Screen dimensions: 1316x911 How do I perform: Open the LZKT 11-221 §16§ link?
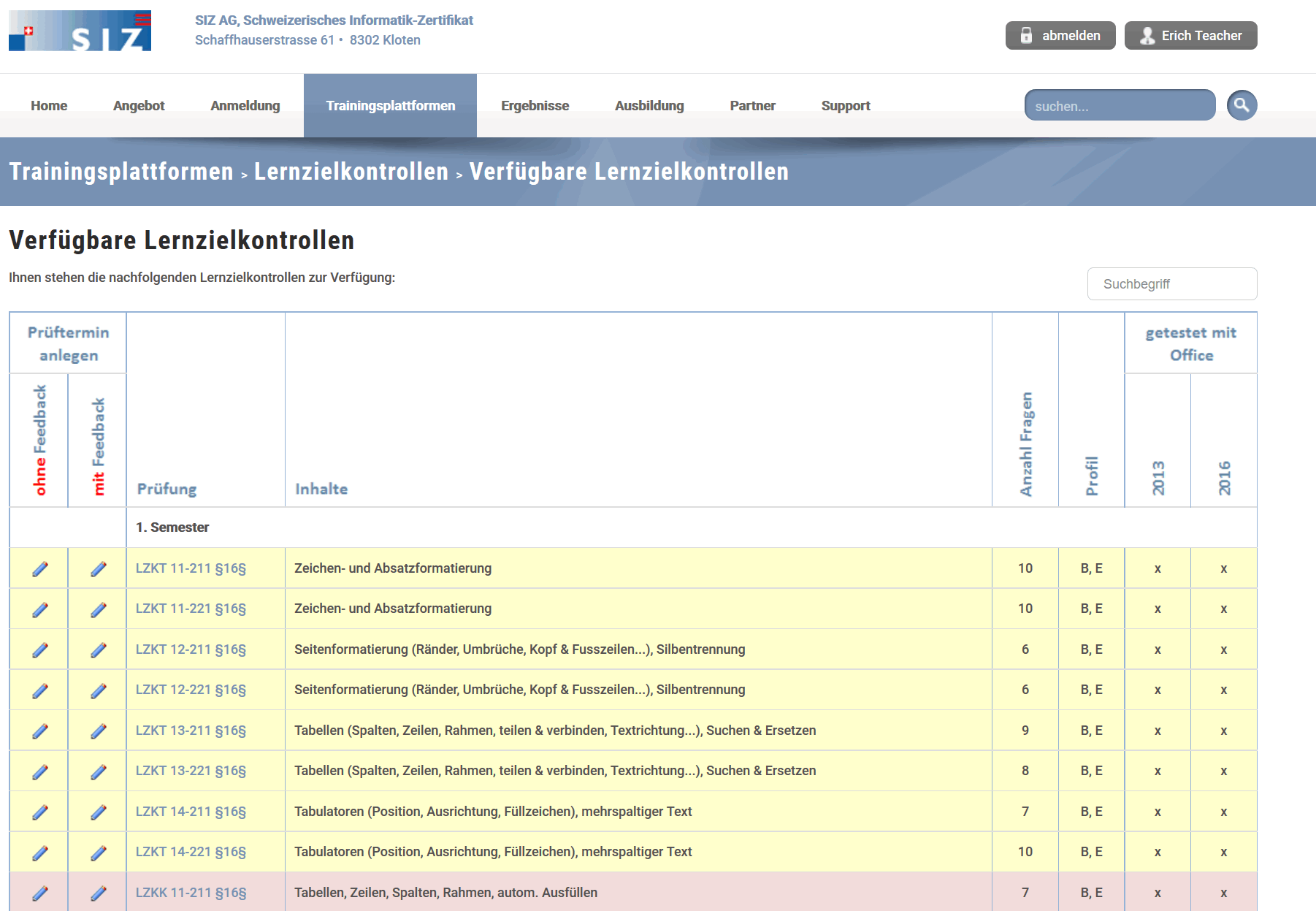[x=191, y=609]
